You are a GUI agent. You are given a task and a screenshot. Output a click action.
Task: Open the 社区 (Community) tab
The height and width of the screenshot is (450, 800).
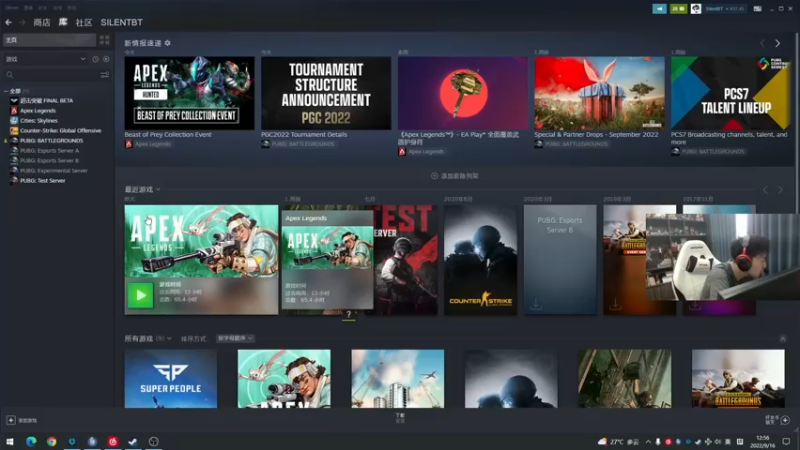click(x=84, y=22)
